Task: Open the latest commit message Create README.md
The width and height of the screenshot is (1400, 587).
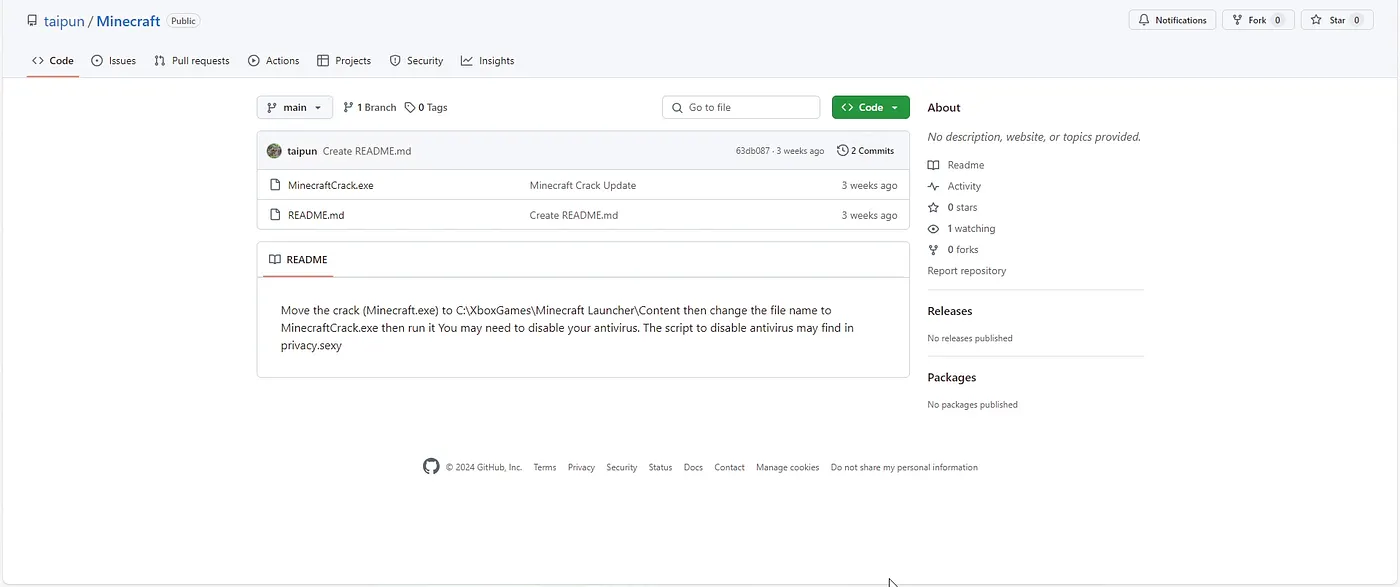Action: [x=367, y=151]
